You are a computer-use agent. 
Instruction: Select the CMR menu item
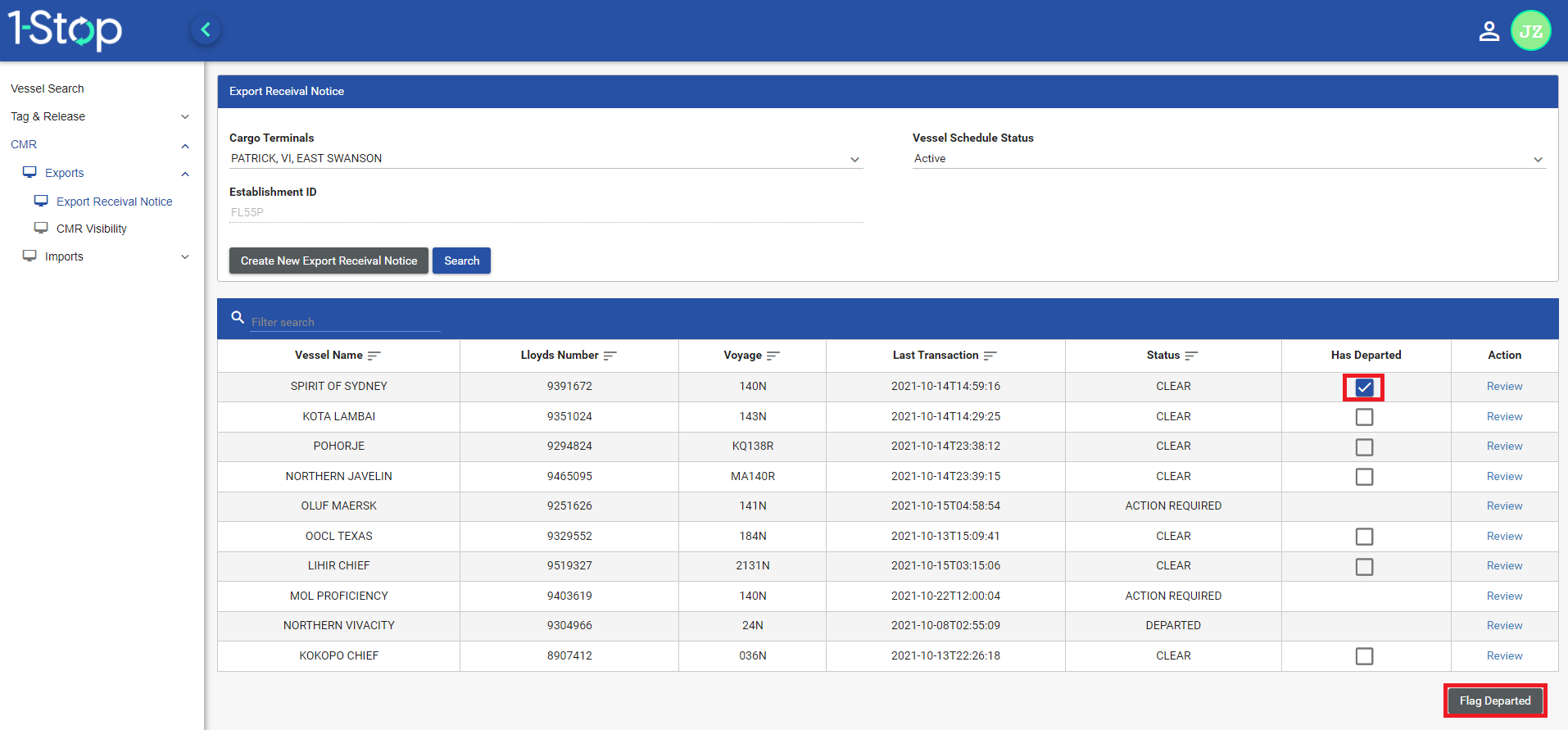pyautogui.click(x=24, y=144)
